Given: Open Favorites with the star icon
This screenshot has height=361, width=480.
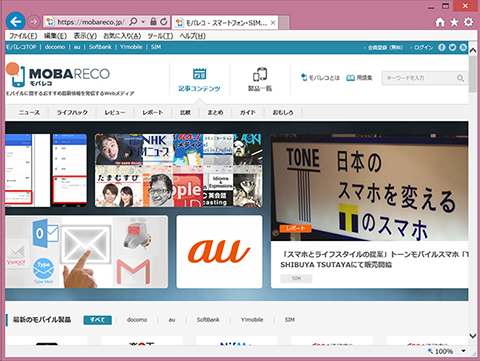Looking at the screenshot, I should tap(454, 22).
